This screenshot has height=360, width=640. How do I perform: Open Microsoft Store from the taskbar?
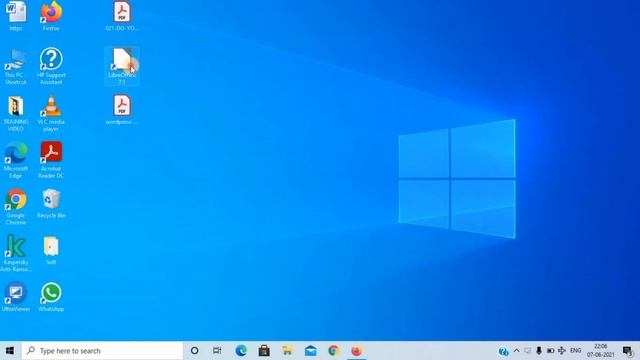click(264, 351)
